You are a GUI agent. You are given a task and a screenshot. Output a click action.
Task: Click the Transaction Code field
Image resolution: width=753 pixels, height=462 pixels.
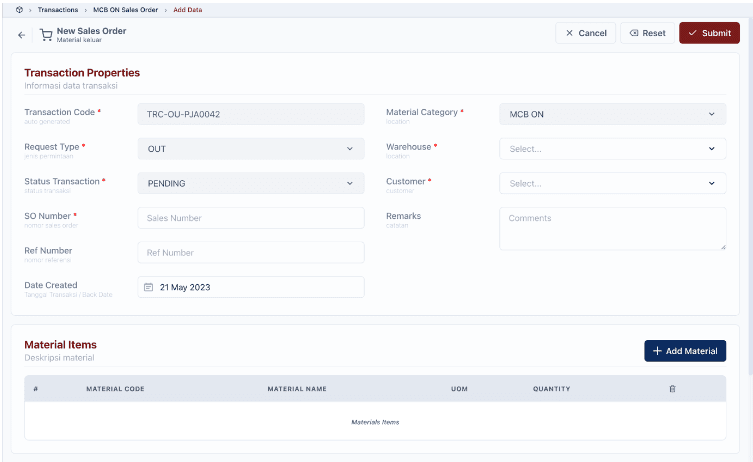point(251,114)
